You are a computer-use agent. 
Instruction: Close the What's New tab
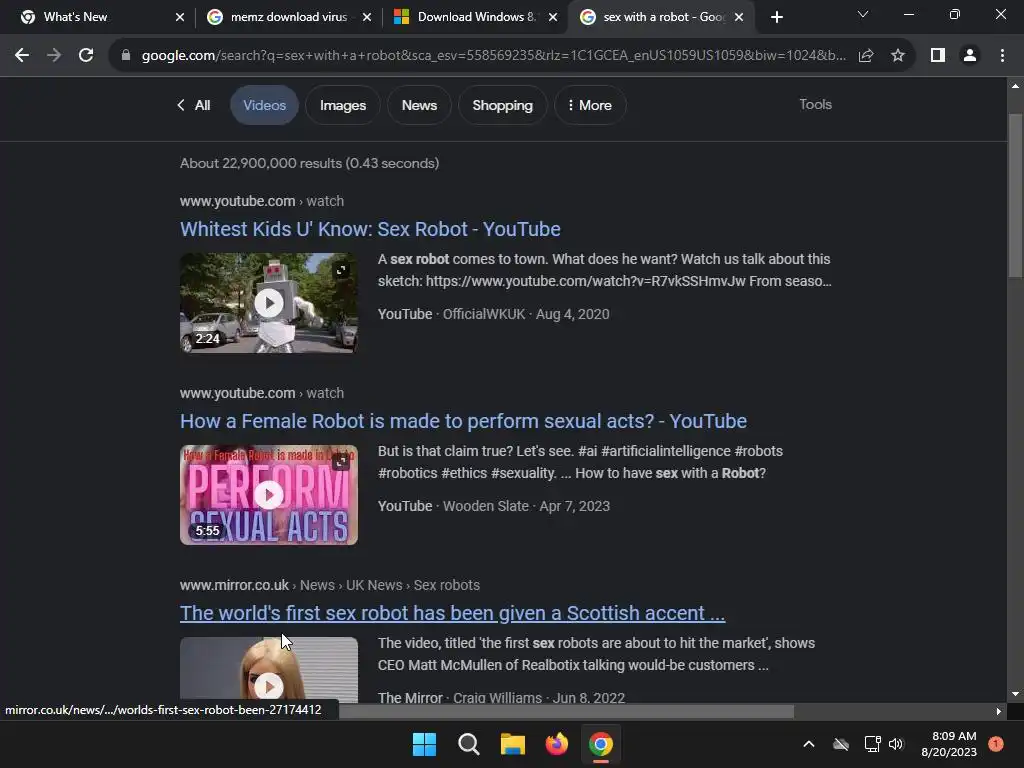(180, 17)
